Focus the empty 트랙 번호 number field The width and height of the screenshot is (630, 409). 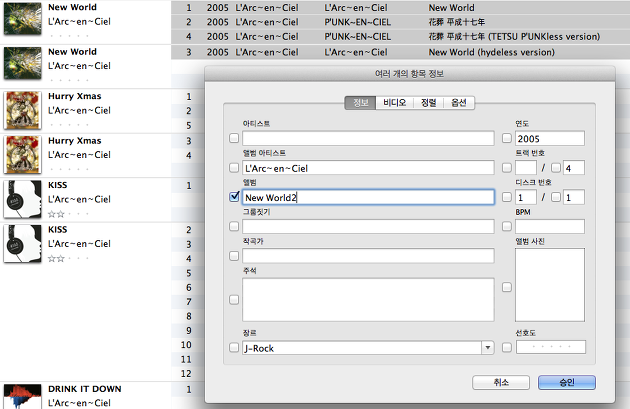(526, 168)
